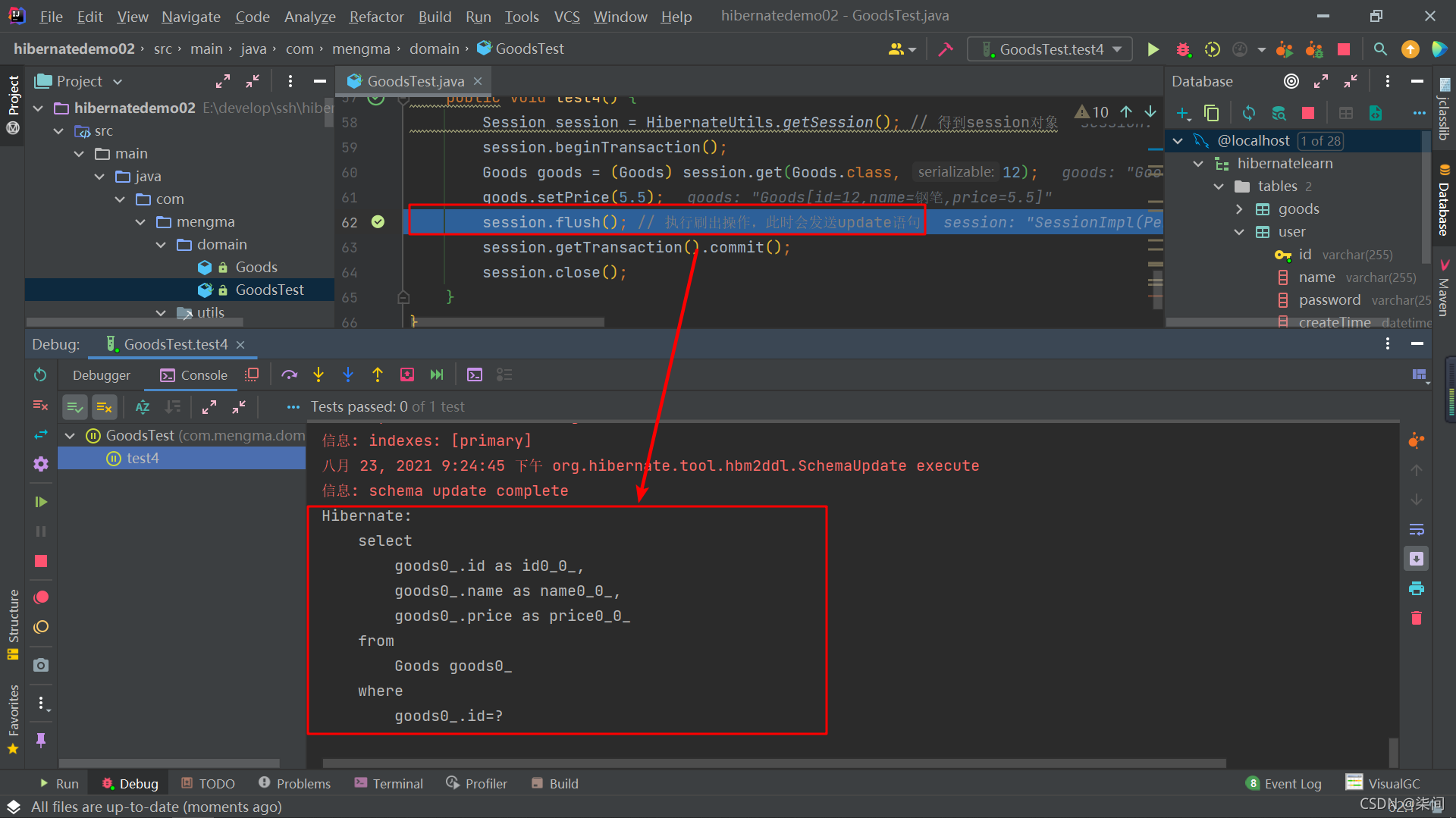
Task: Click Mute Breakpoints icon
Action: point(41,627)
